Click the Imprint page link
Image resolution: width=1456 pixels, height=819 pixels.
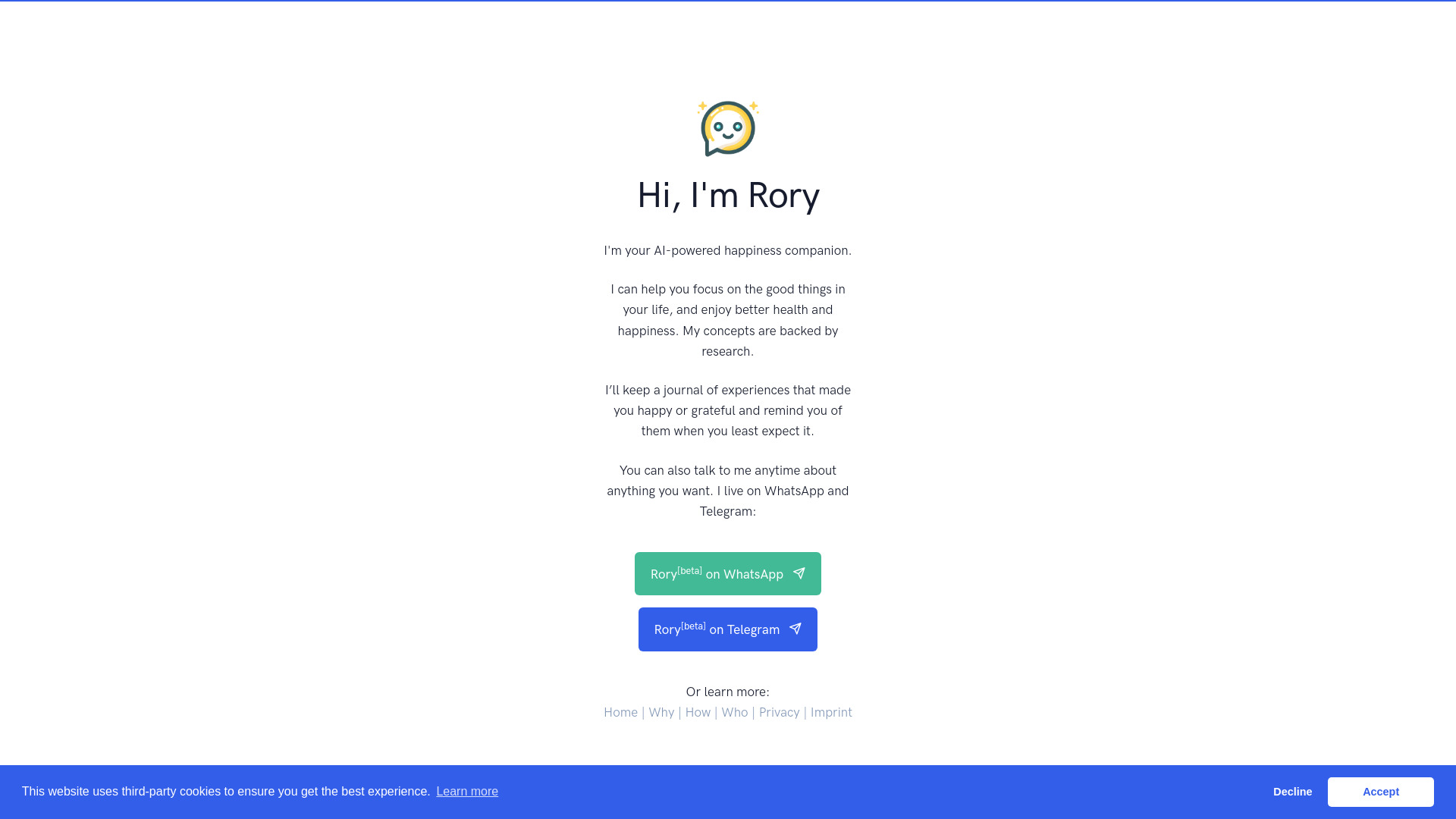831,711
